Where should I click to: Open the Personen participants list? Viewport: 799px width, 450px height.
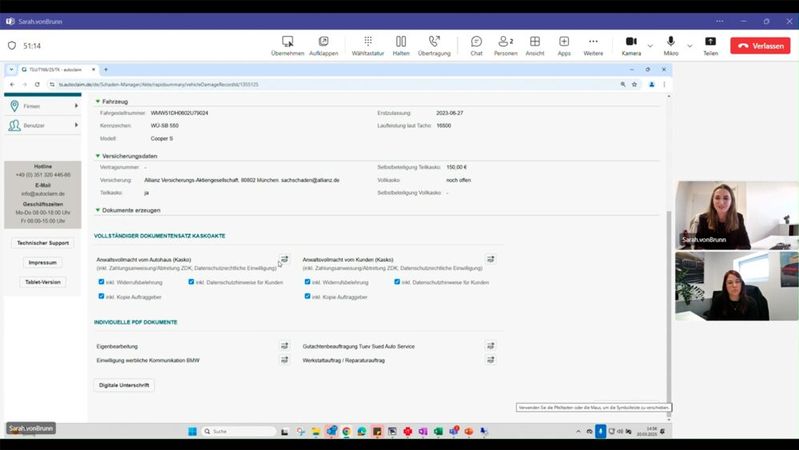[x=505, y=44]
